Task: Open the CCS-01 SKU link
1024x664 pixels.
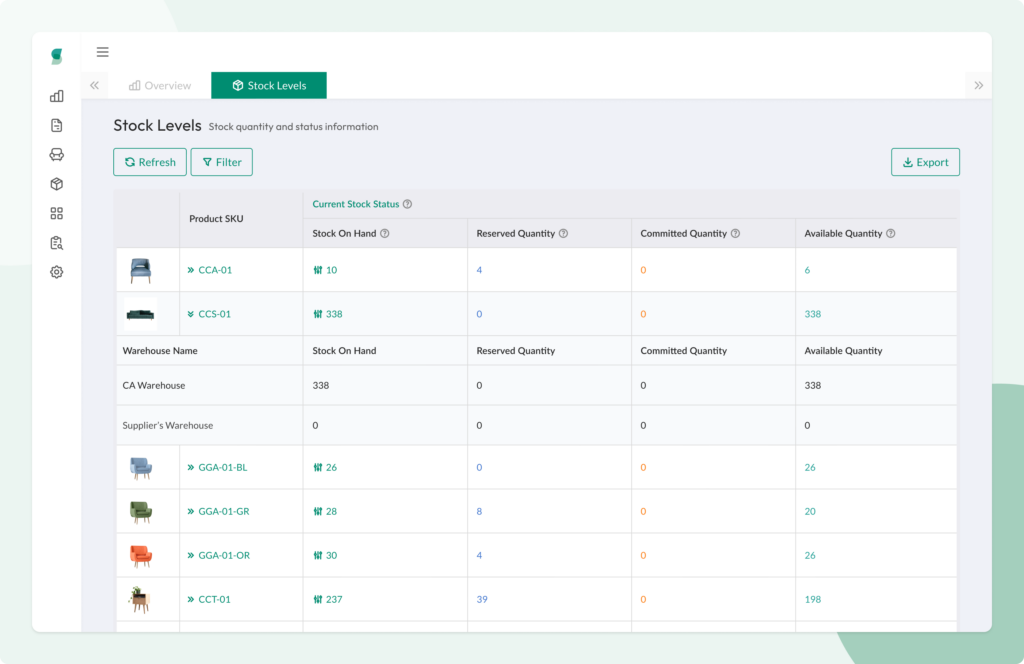Action: [x=214, y=314]
